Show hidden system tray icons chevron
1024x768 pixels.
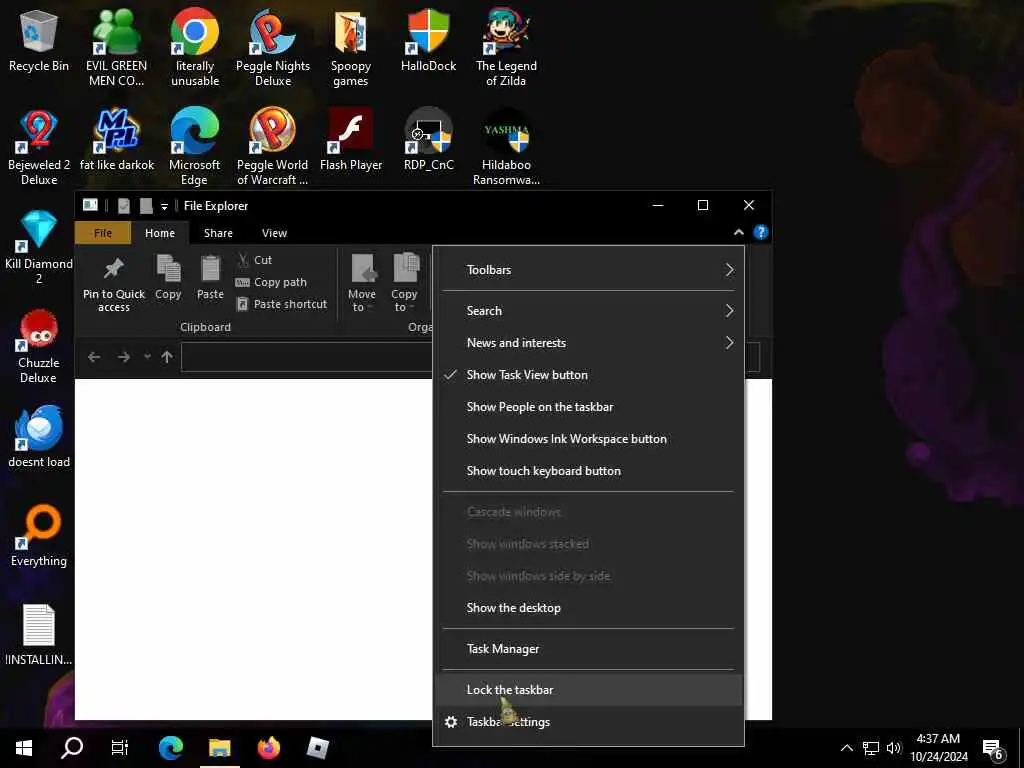846,748
